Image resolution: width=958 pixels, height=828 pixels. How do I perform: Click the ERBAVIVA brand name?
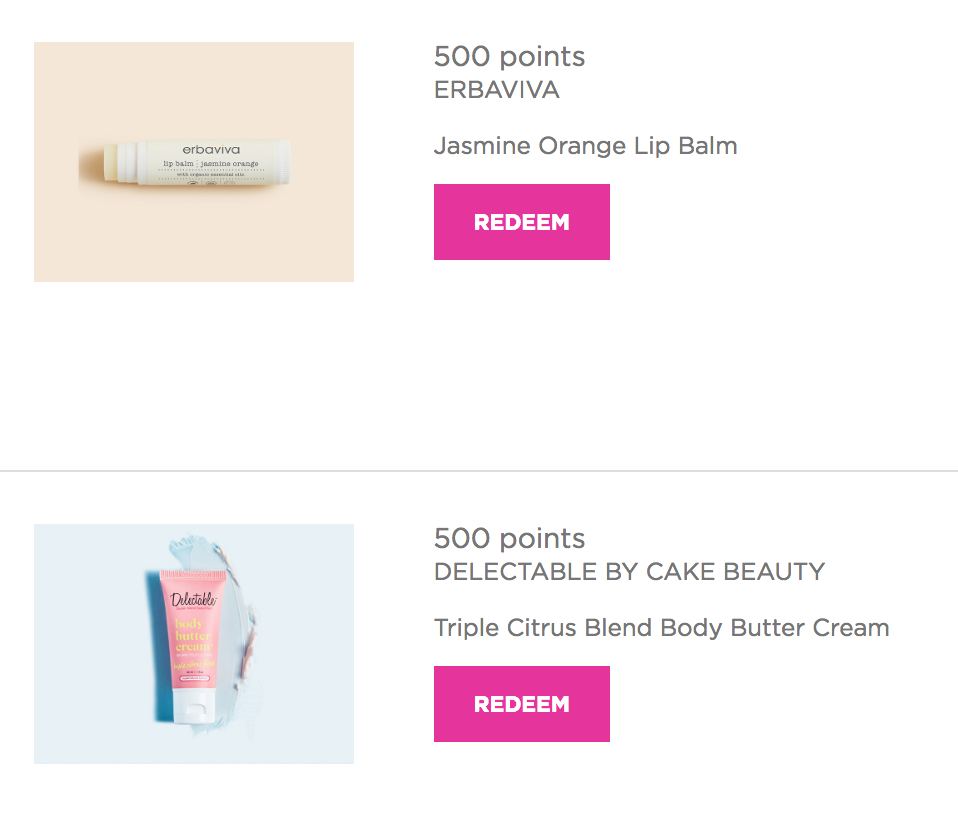click(496, 90)
